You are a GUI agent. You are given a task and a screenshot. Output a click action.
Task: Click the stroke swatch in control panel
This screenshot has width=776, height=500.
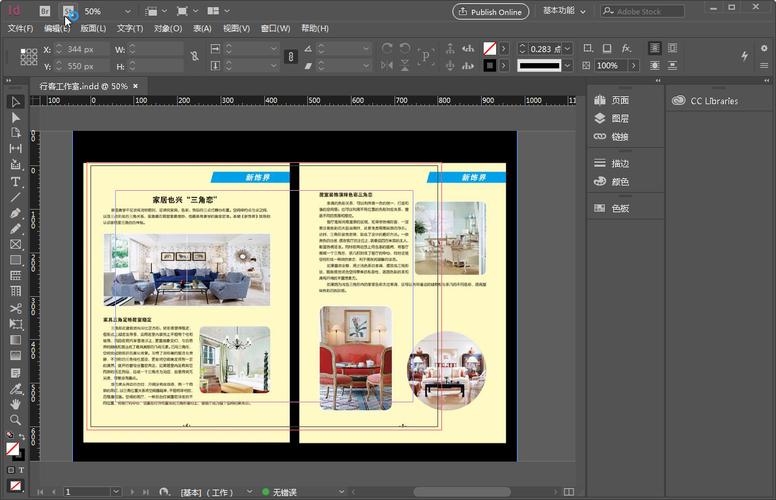[x=489, y=65]
